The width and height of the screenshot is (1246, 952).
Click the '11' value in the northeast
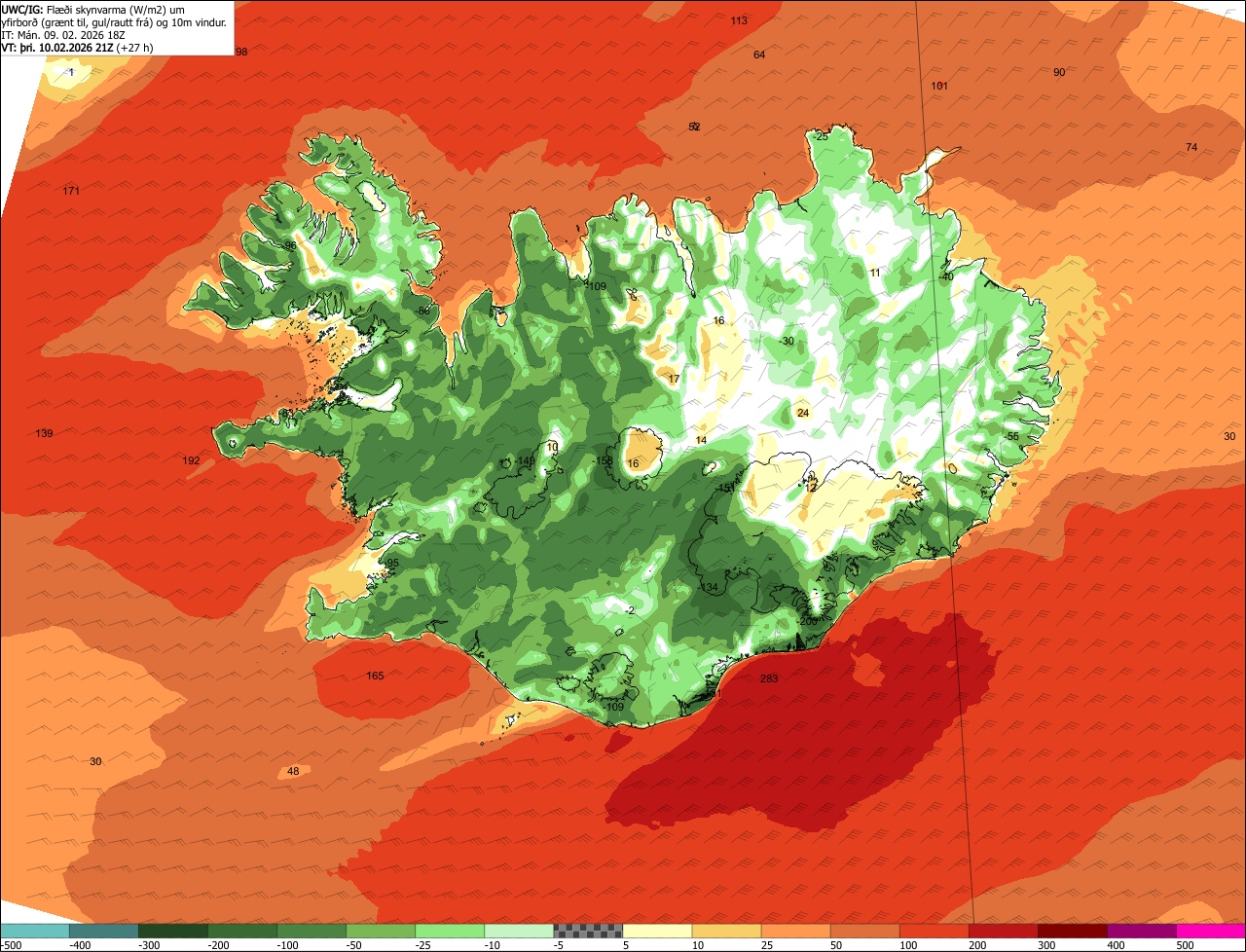875,273
